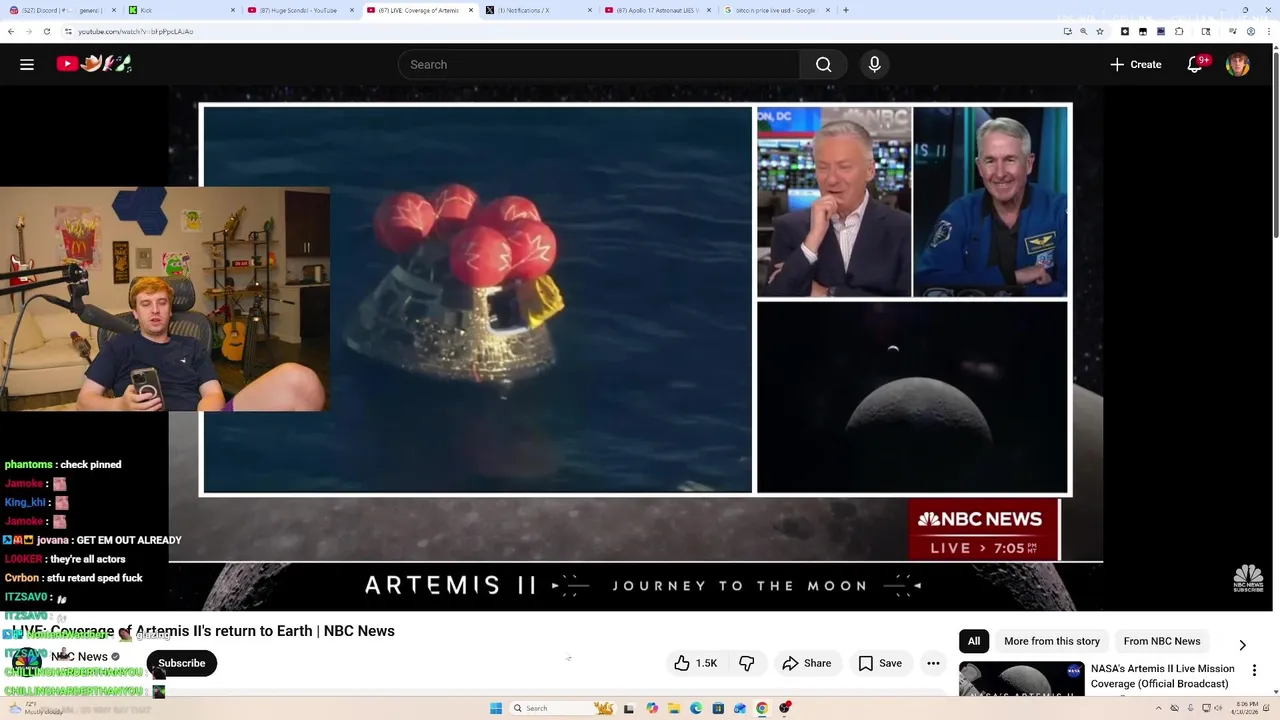Subscribe to NBC News channel
This screenshot has width=1280, height=720.
[x=181, y=663]
